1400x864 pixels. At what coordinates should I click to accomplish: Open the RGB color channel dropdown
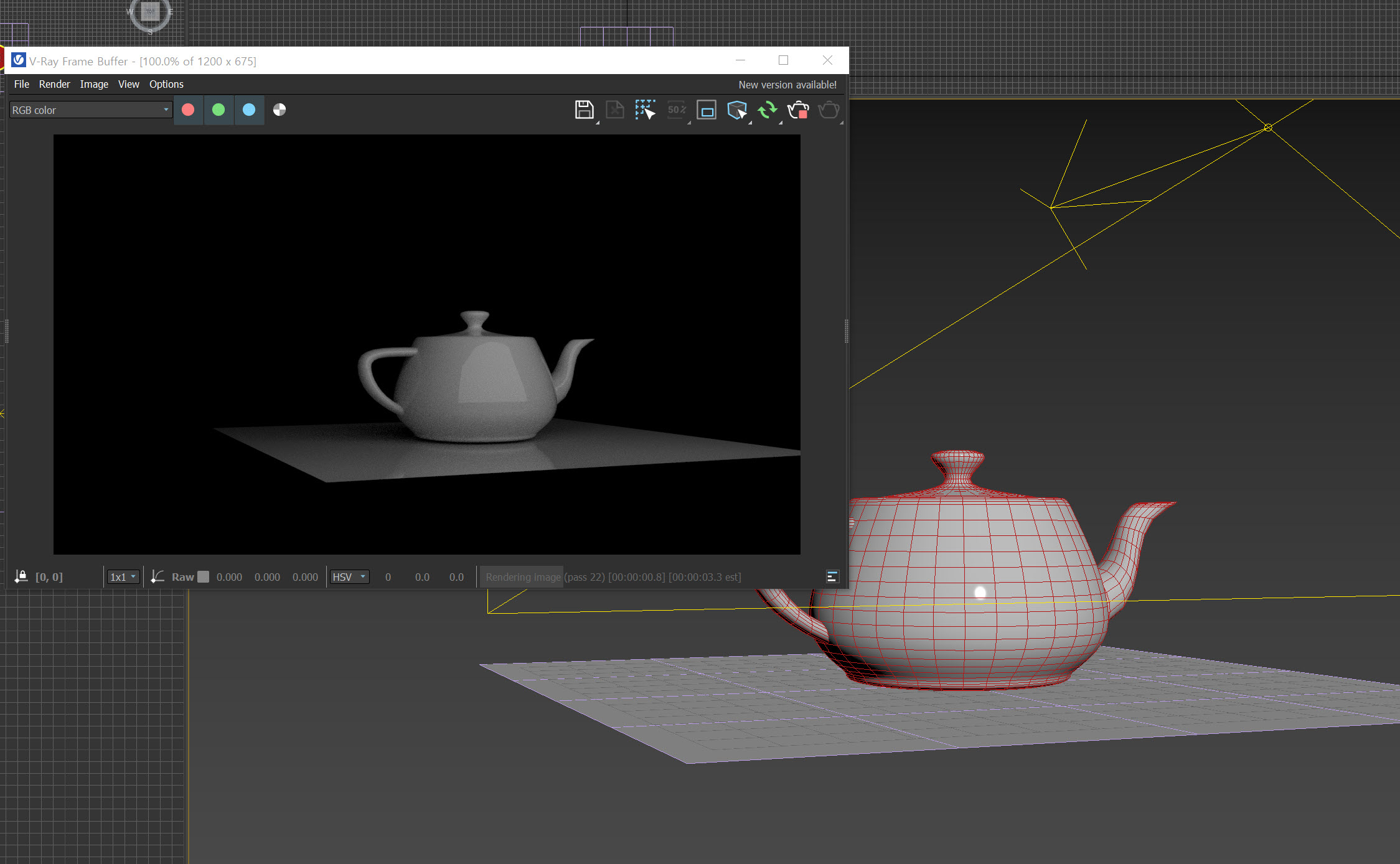tap(90, 110)
